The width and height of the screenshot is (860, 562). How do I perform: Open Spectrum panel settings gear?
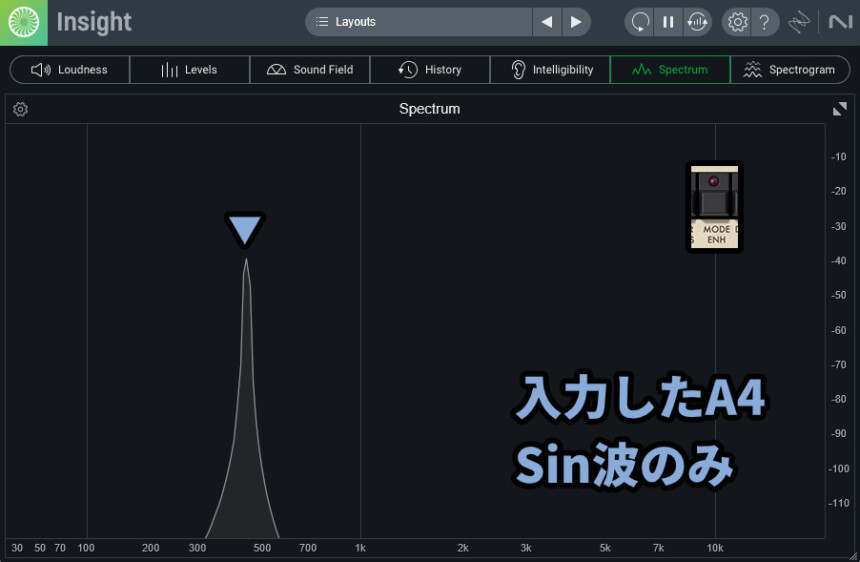pyautogui.click(x=20, y=109)
